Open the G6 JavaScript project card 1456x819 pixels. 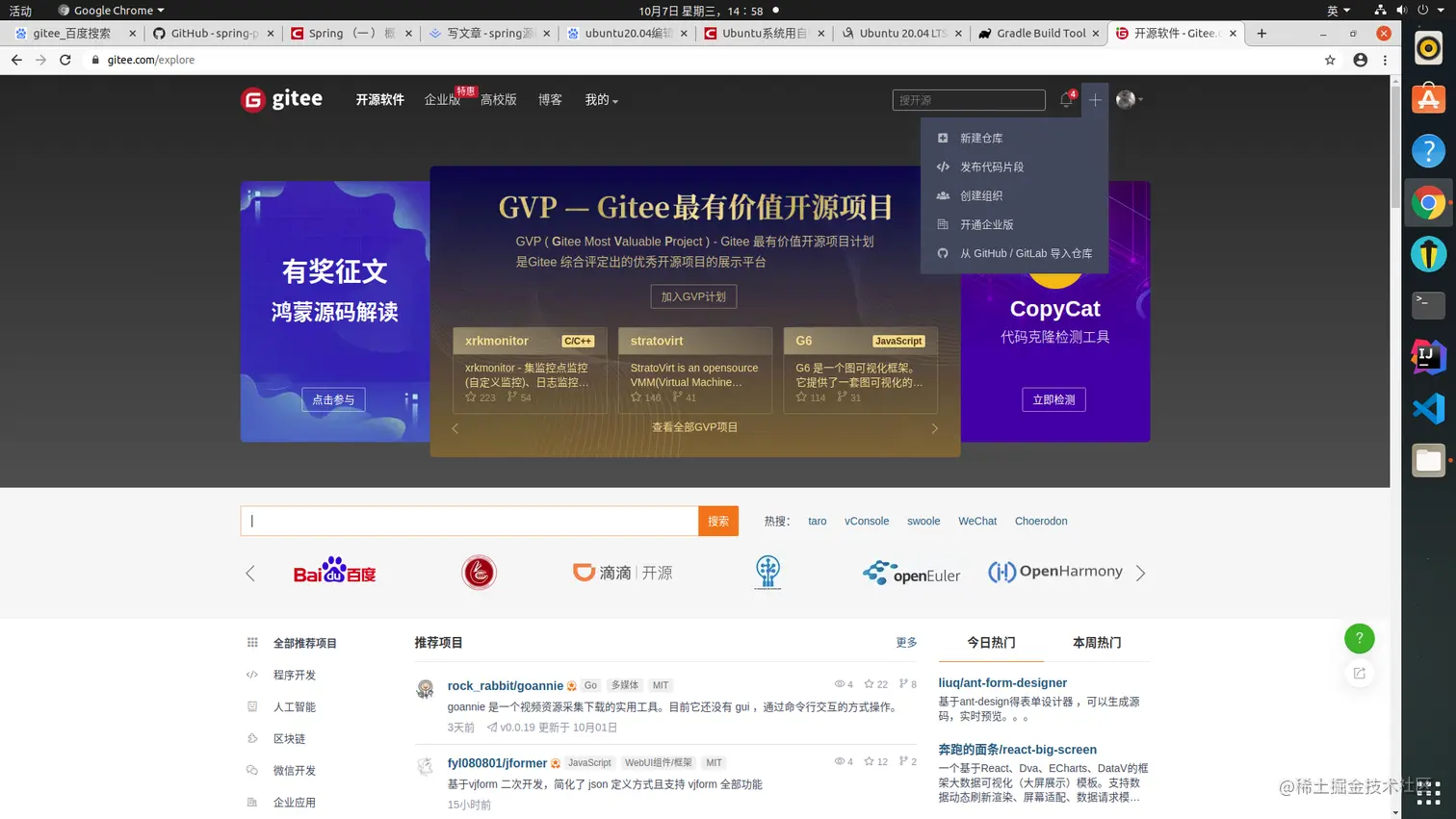(x=861, y=371)
